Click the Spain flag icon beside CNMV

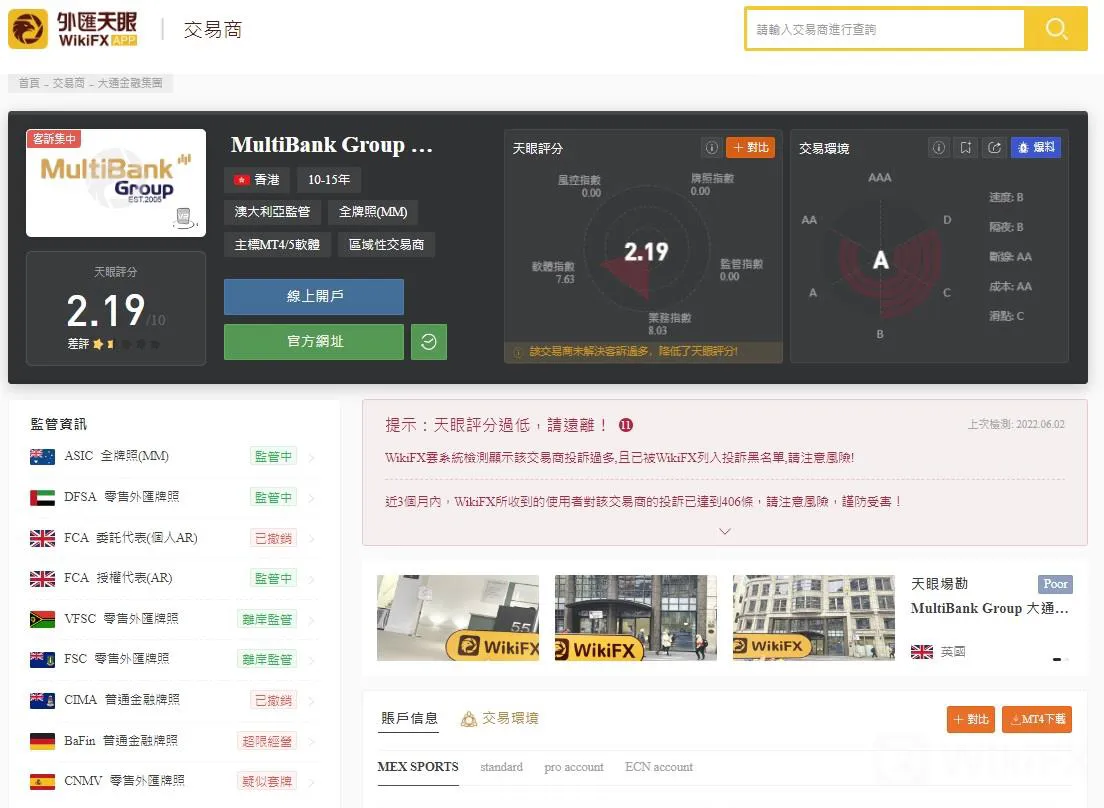pos(42,781)
